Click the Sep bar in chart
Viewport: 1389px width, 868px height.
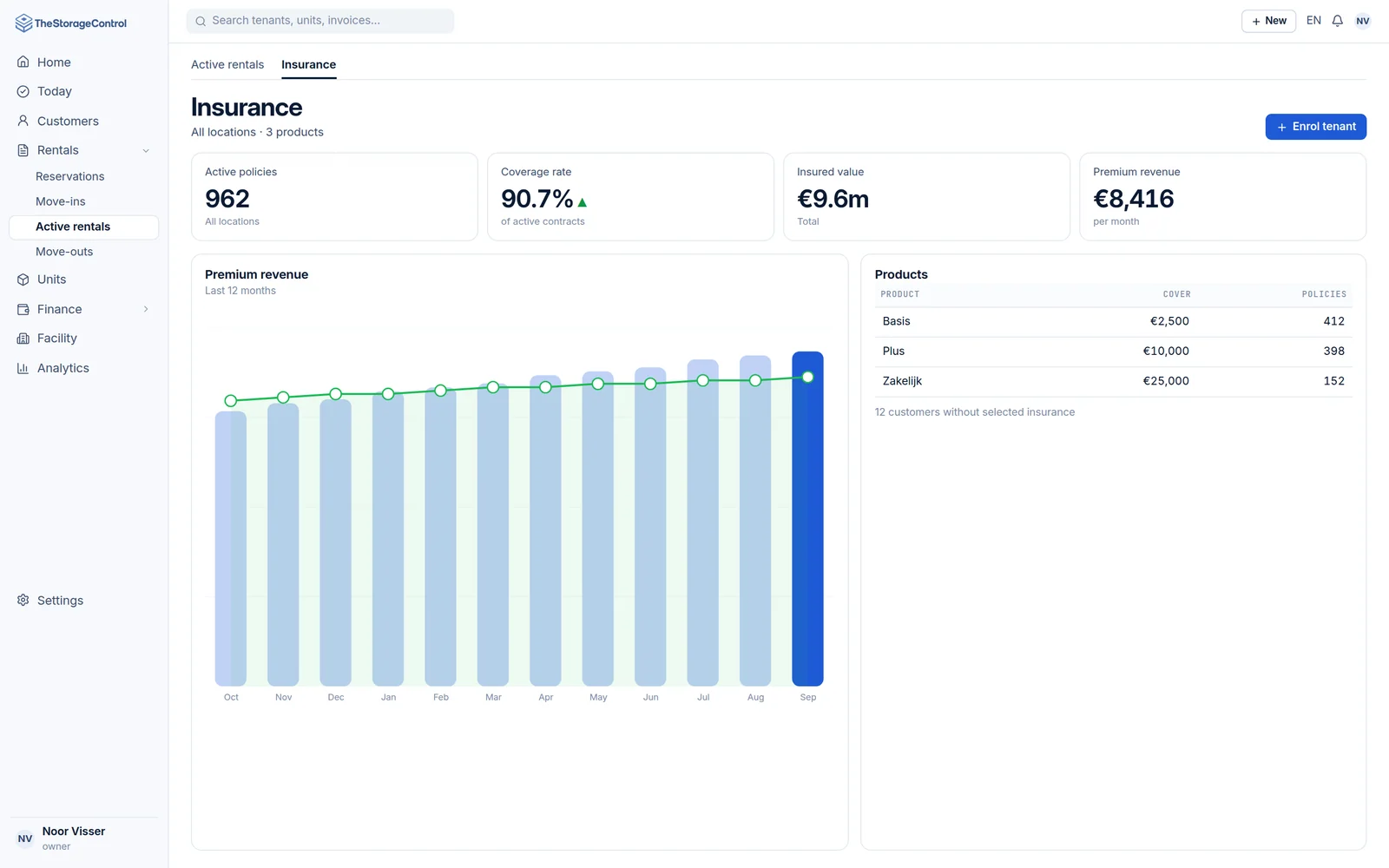[807, 518]
